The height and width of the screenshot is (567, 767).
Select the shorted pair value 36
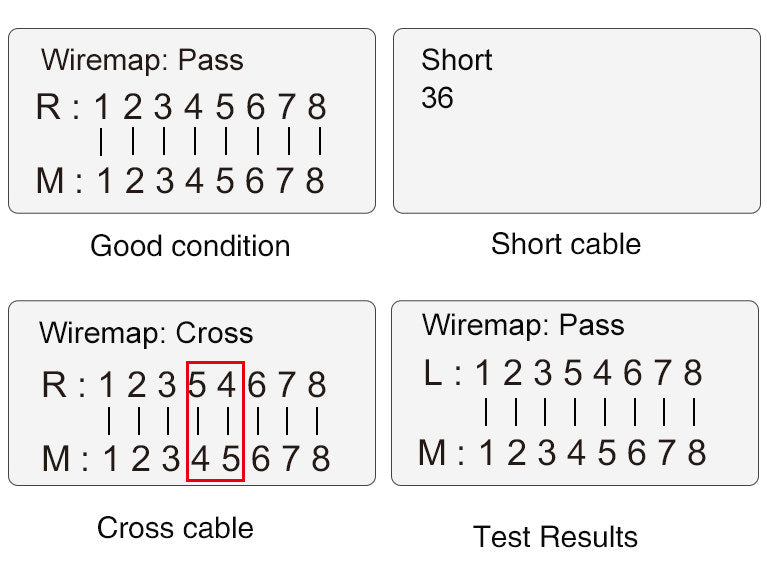click(x=437, y=98)
